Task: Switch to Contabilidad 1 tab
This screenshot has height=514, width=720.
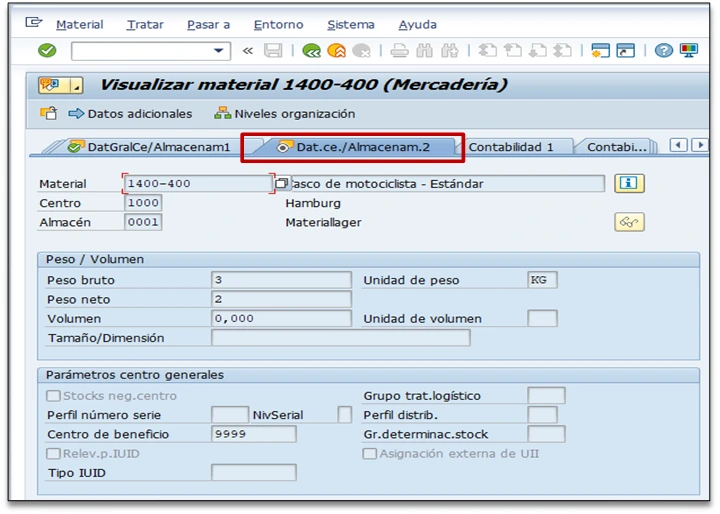Action: pos(511,147)
